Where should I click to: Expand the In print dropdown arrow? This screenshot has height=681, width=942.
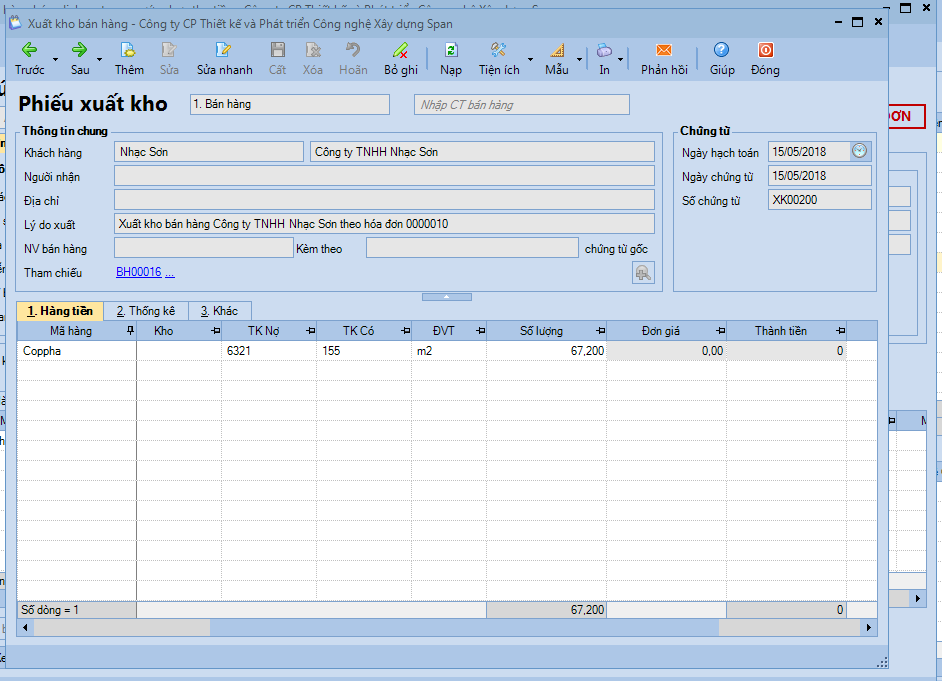click(620, 60)
